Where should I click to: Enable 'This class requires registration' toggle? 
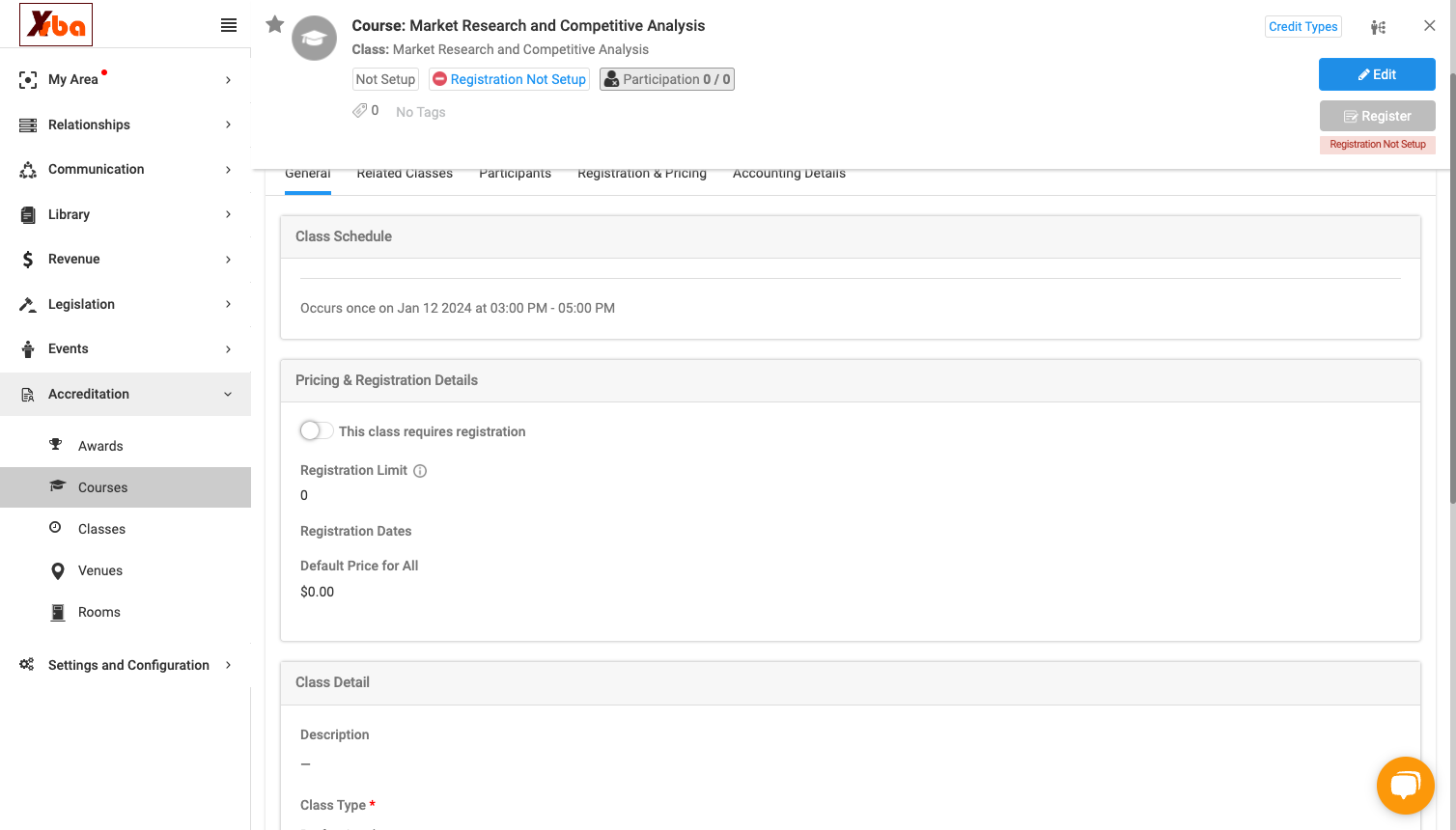[316, 431]
